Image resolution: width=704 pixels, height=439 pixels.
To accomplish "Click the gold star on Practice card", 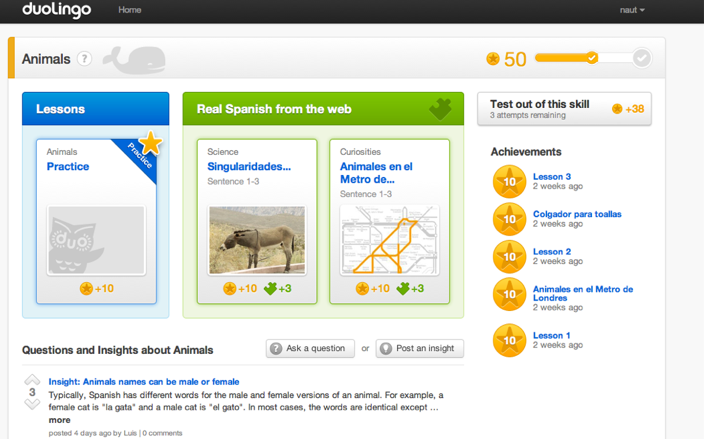I will [x=150, y=143].
